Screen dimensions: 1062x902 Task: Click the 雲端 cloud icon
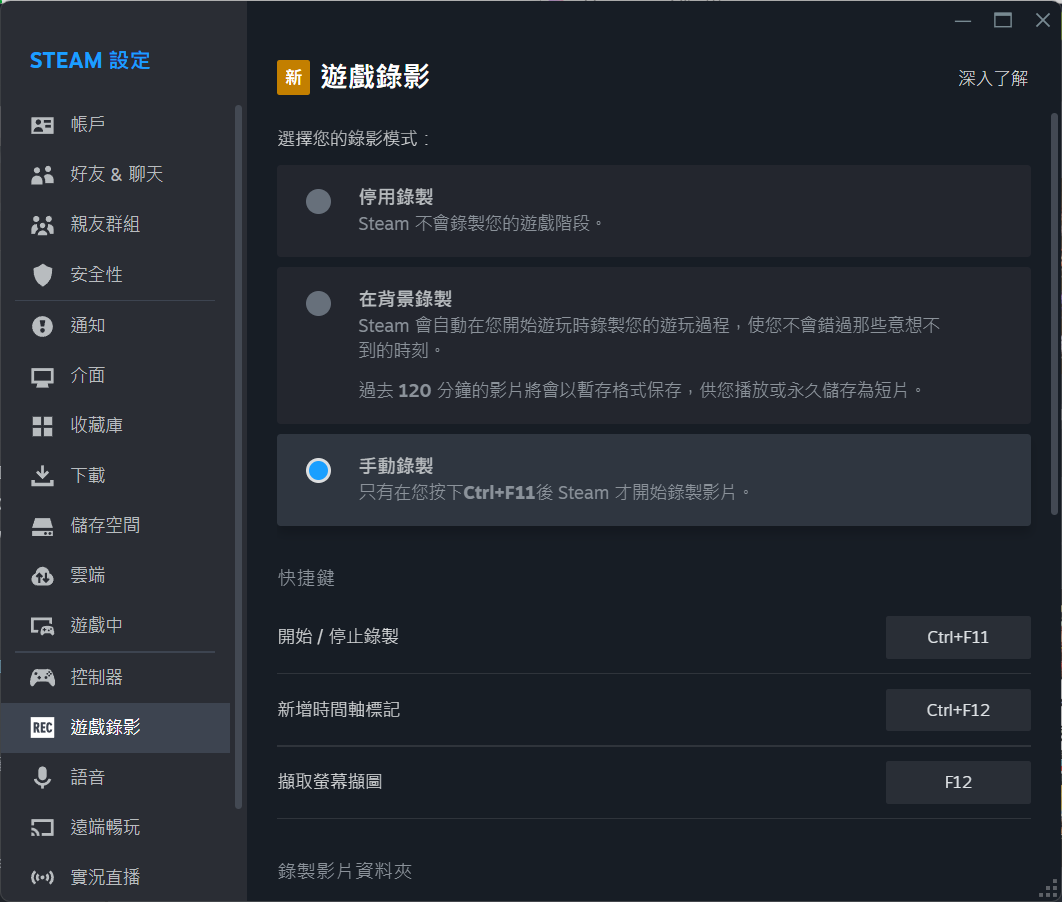[42, 576]
